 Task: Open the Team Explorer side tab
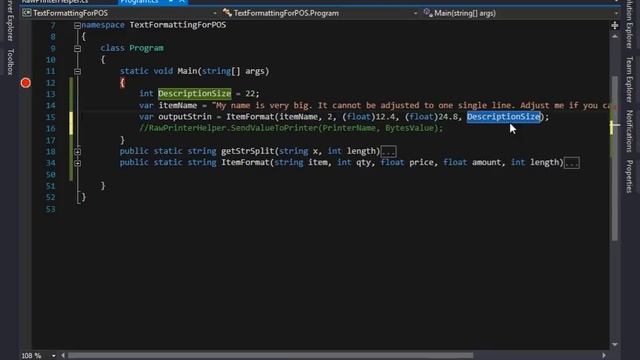point(630,80)
